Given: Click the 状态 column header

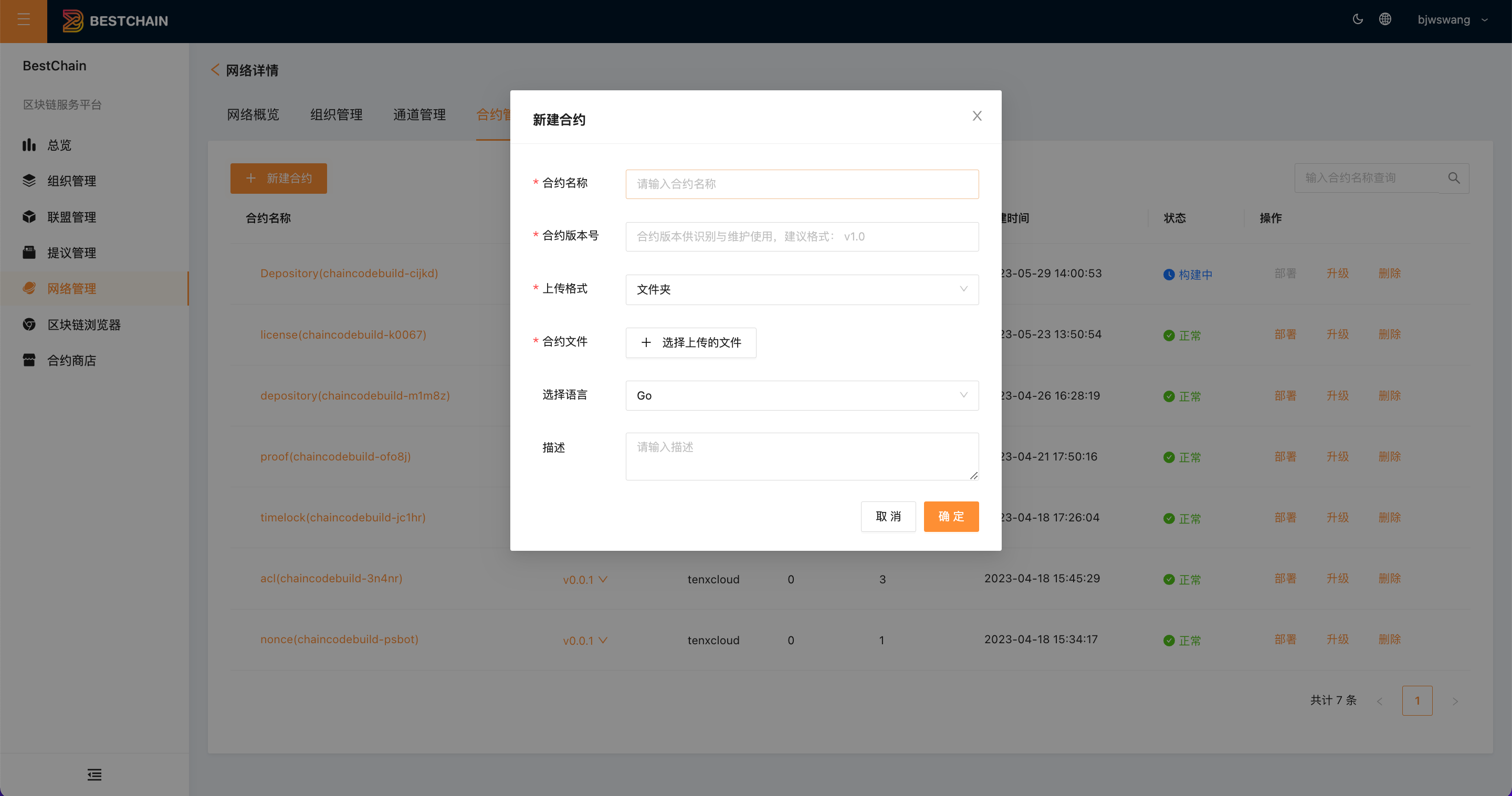Looking at the screenshot, I should coord(1175,218).
